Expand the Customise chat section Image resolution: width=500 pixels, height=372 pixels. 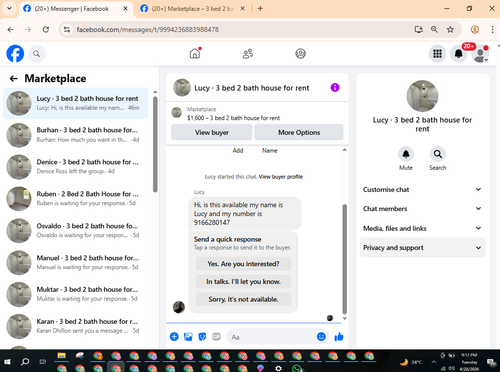point(422,189)
